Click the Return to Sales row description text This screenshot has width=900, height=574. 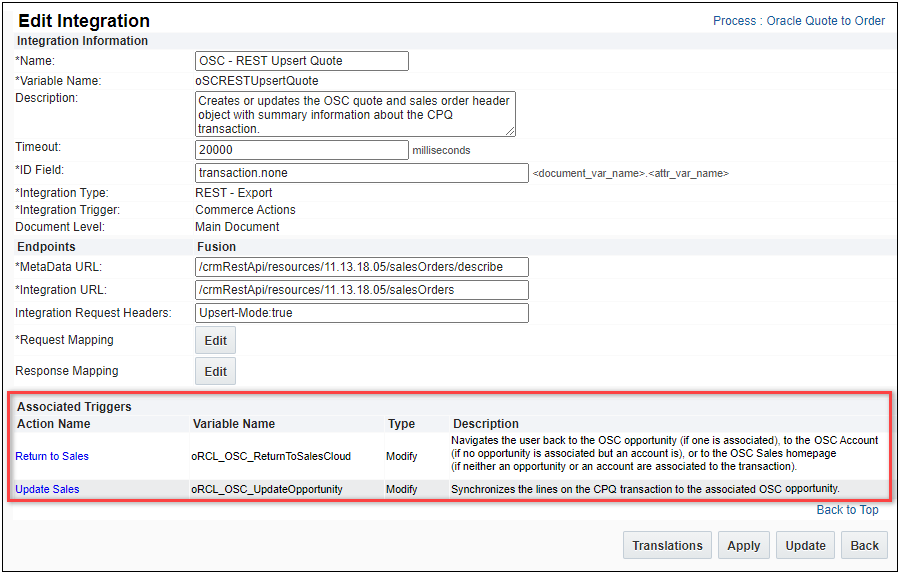click(665, 453)
